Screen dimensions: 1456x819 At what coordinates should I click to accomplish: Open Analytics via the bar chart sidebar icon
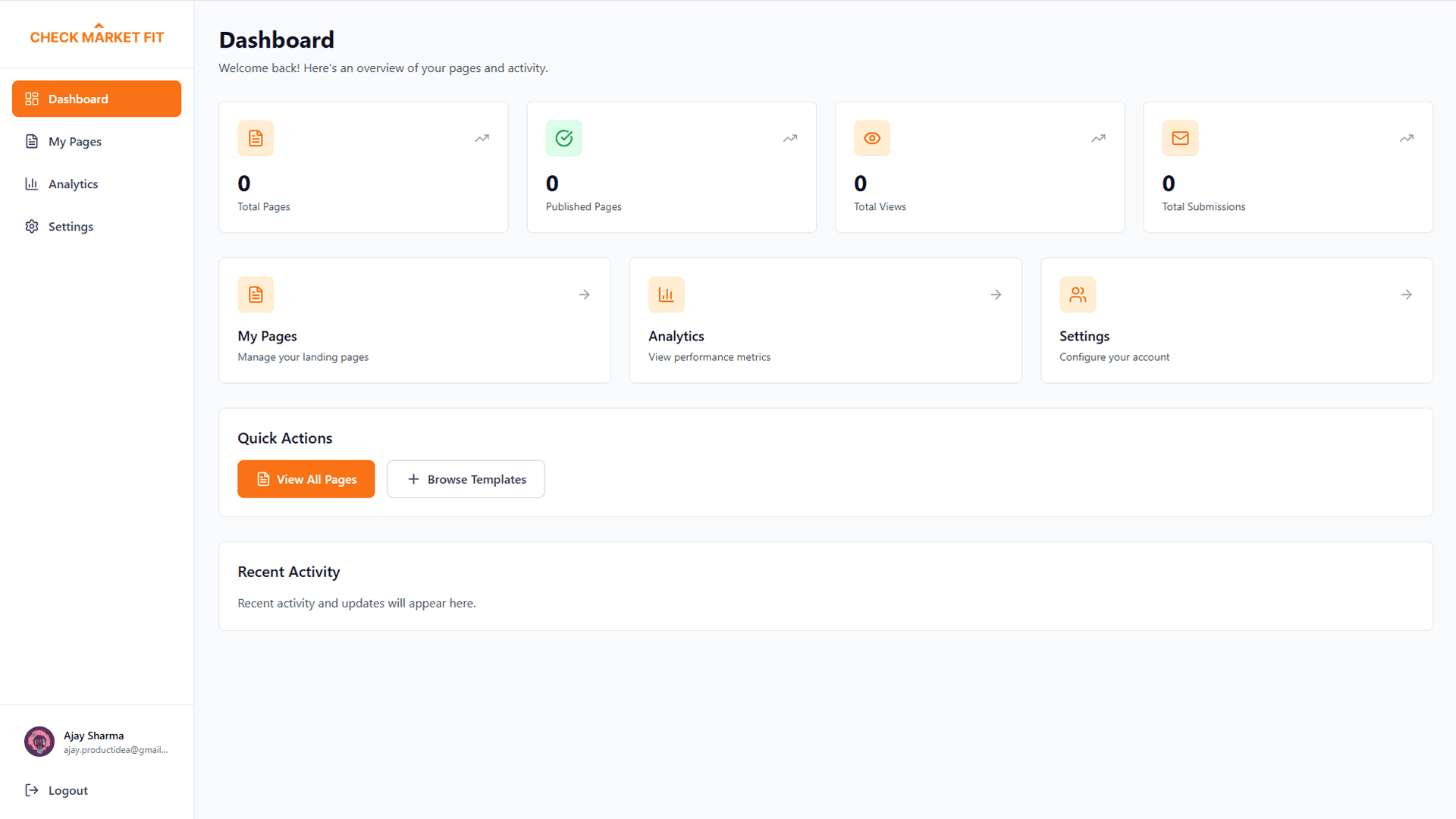(31, 184)
